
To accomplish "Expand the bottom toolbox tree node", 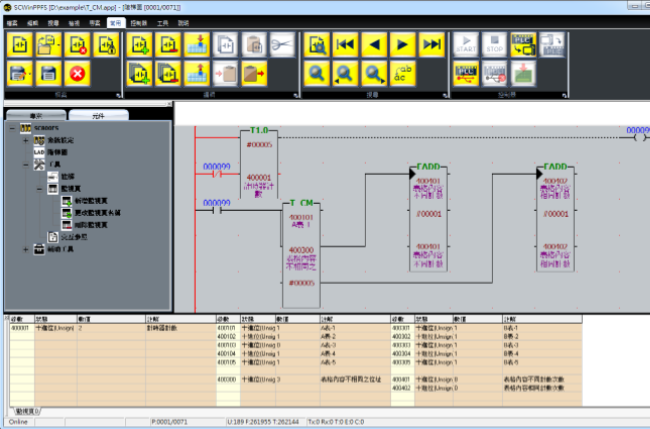I will [26, 248].
